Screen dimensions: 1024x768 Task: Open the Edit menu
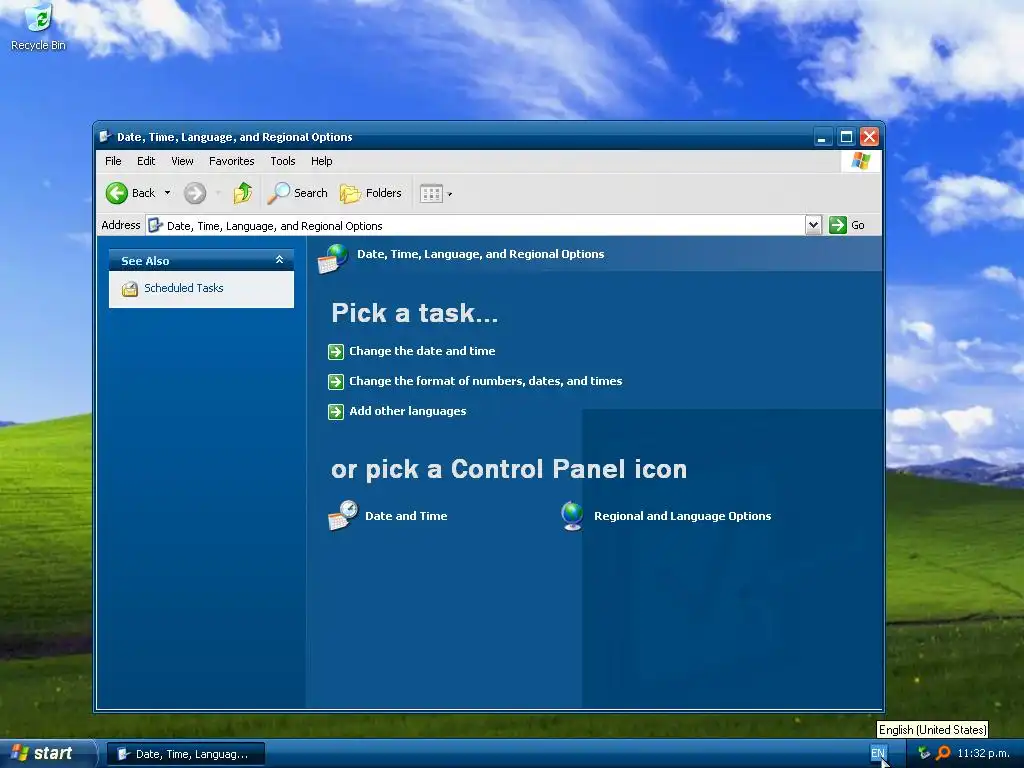146,161
